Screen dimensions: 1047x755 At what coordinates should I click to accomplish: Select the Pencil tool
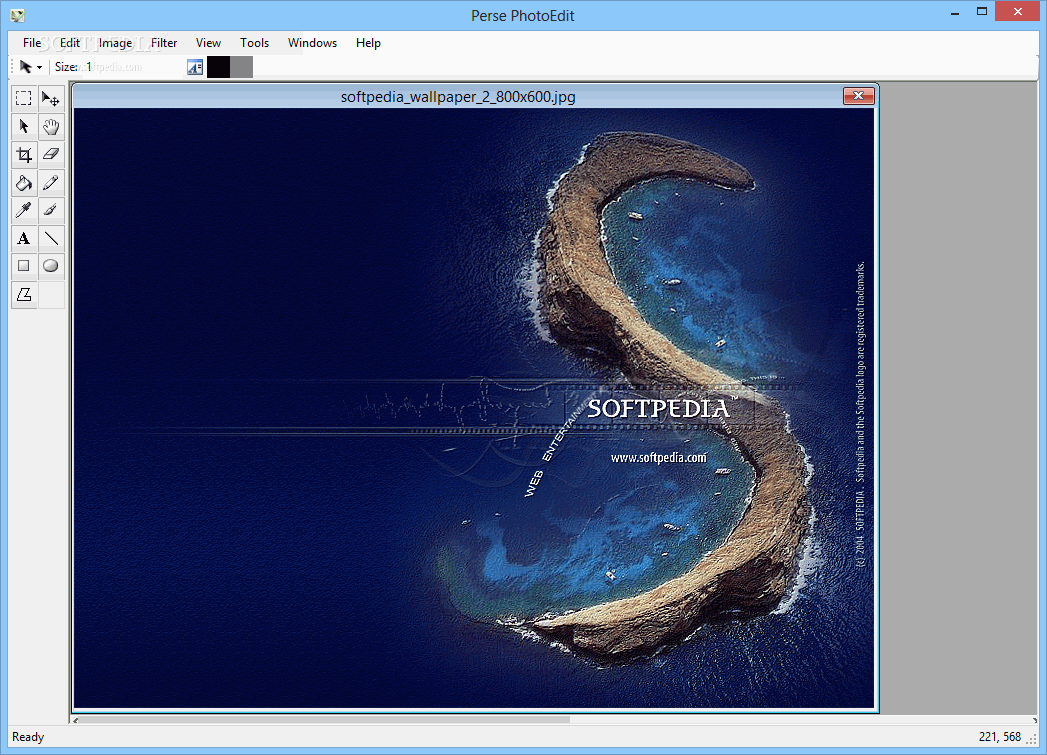pos(51,182)
